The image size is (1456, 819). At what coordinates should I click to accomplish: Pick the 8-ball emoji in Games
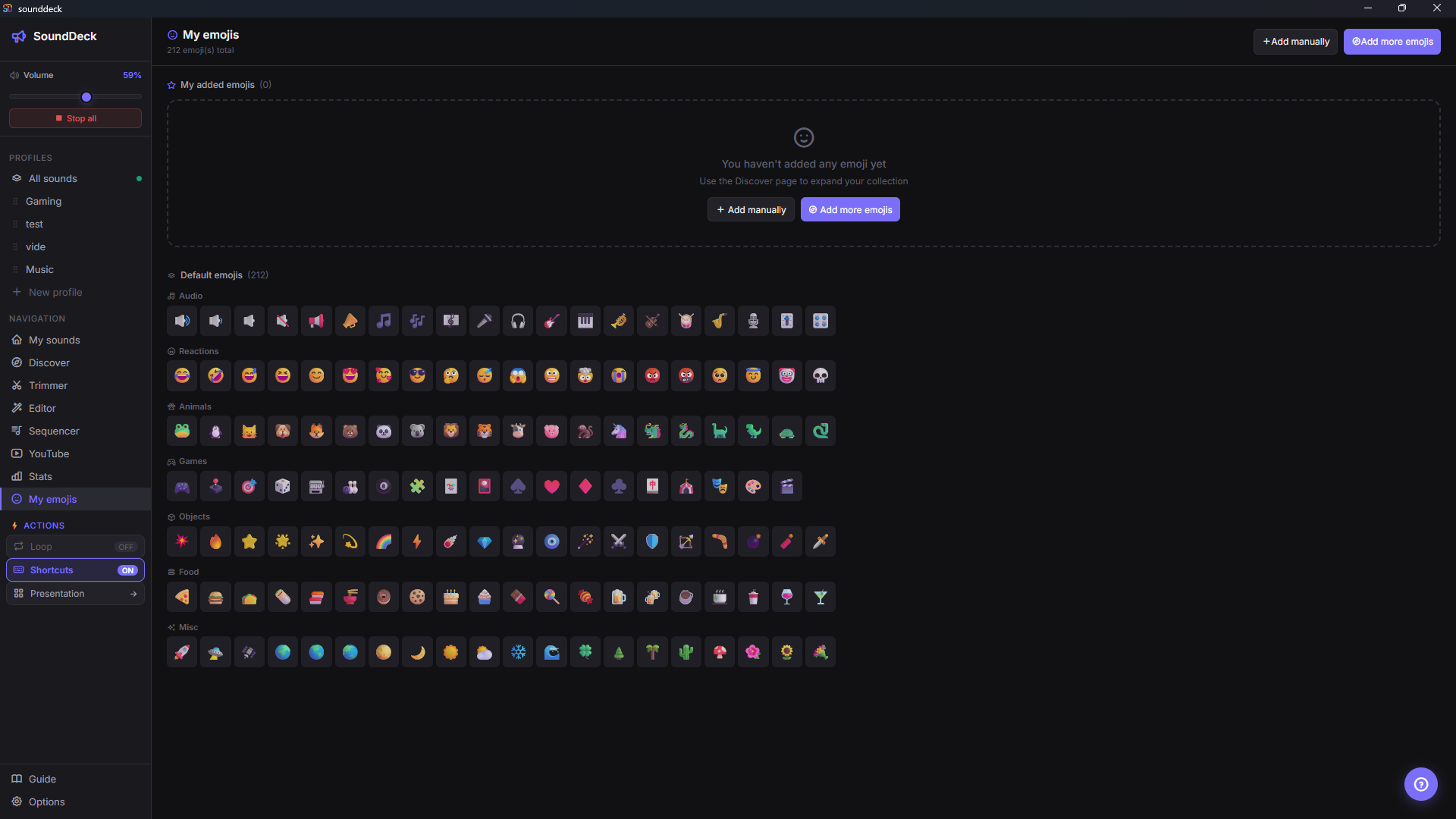point(384,486)
